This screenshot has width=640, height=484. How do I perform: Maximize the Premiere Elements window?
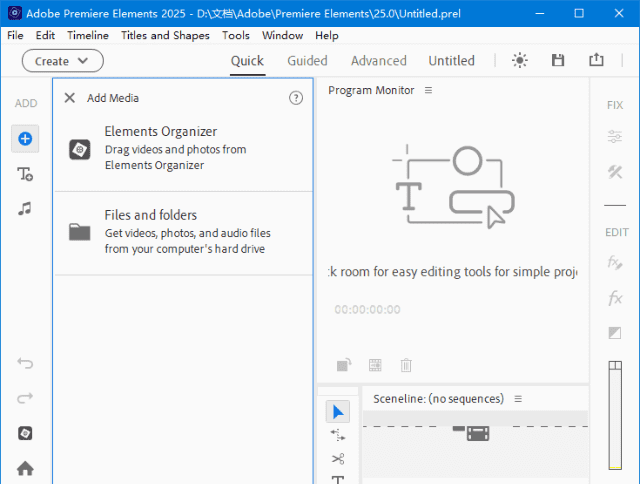579,13
